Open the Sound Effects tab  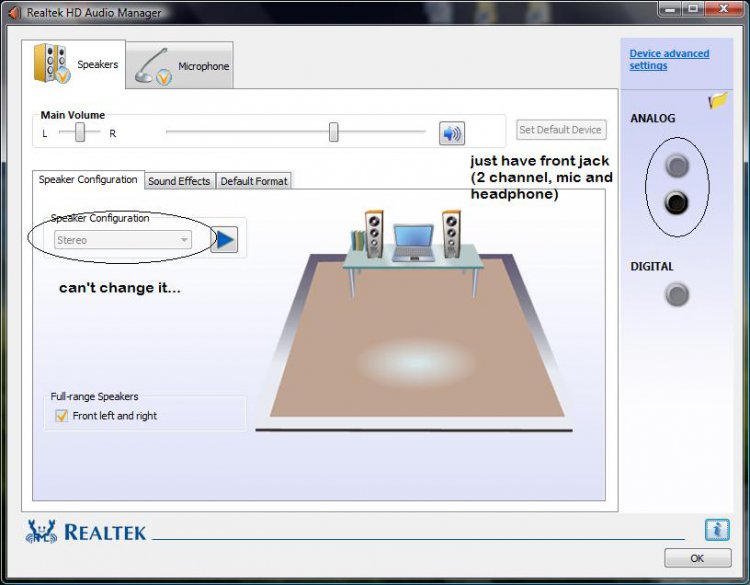tap(179, 181)
